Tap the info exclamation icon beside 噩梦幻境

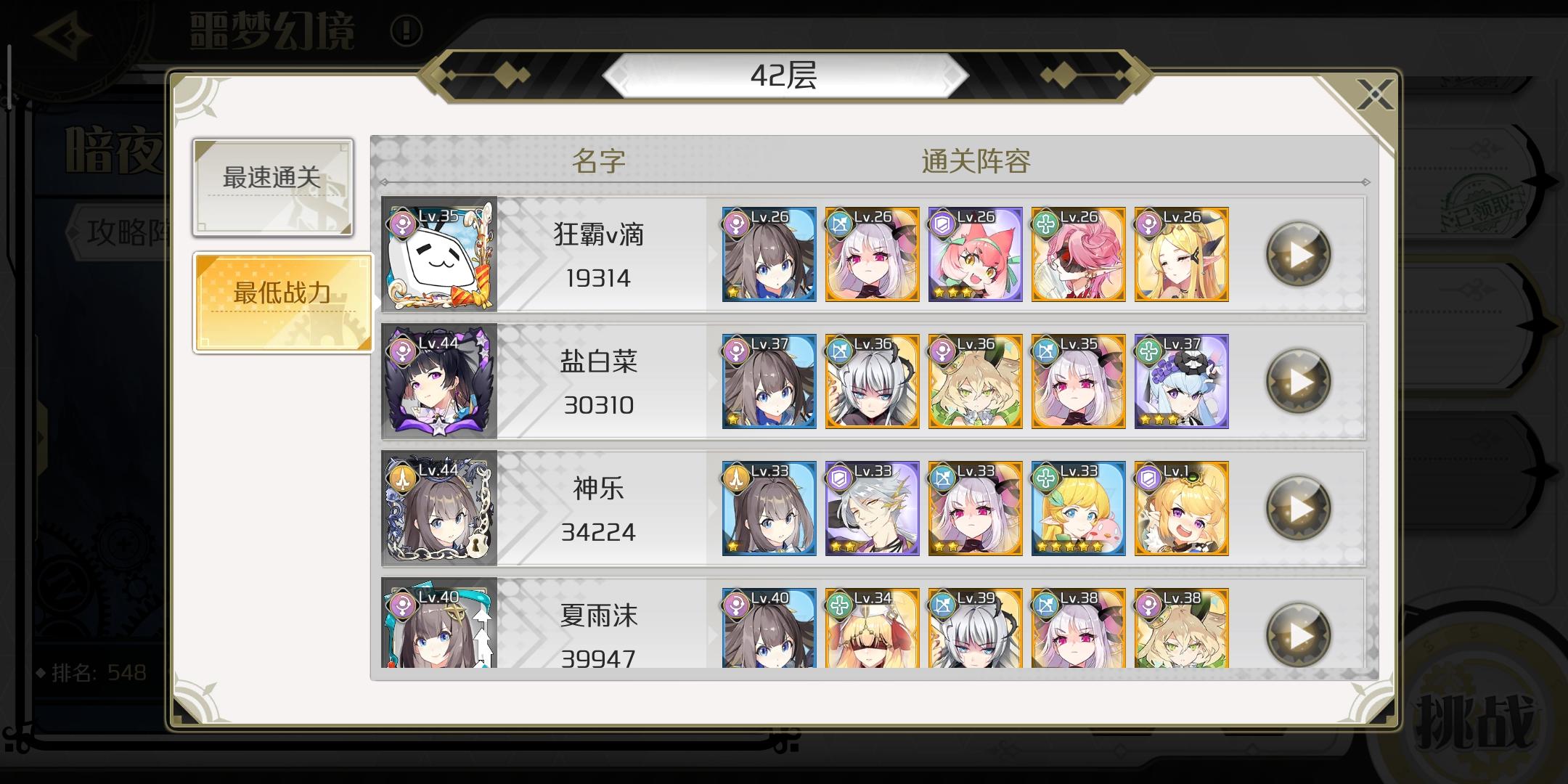(x=406, y=30)
